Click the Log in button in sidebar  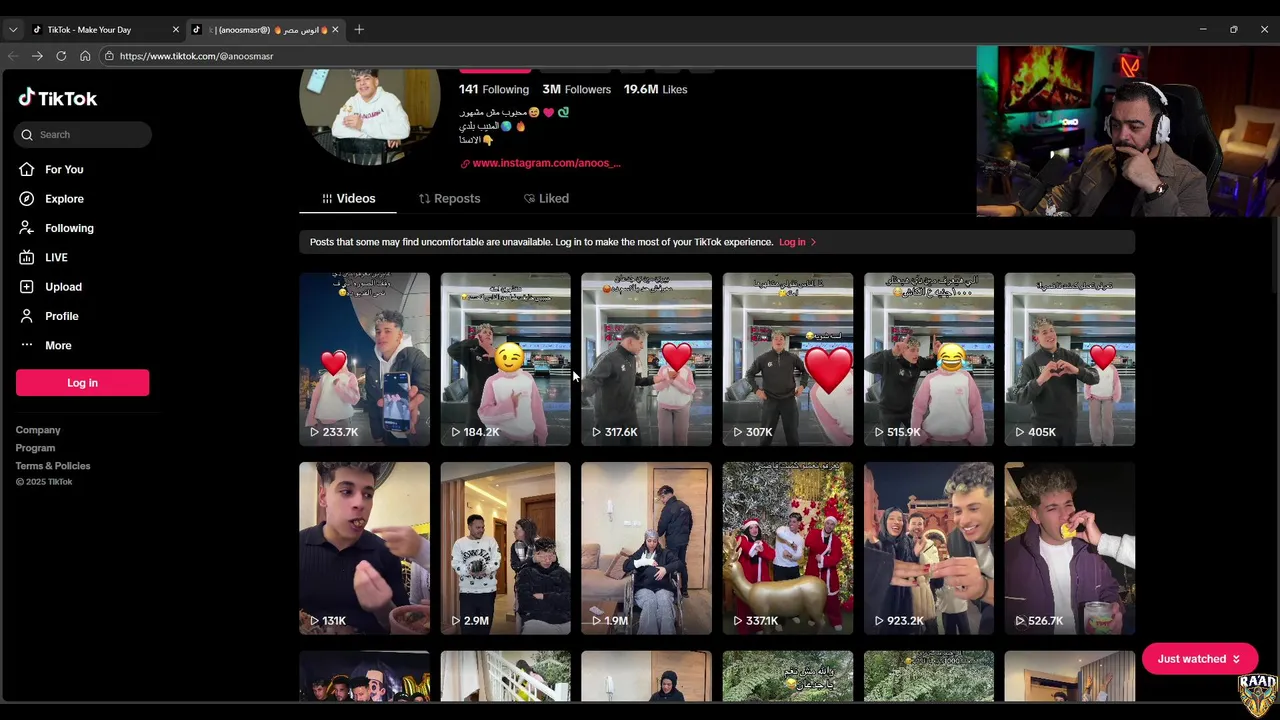(82, 382)
